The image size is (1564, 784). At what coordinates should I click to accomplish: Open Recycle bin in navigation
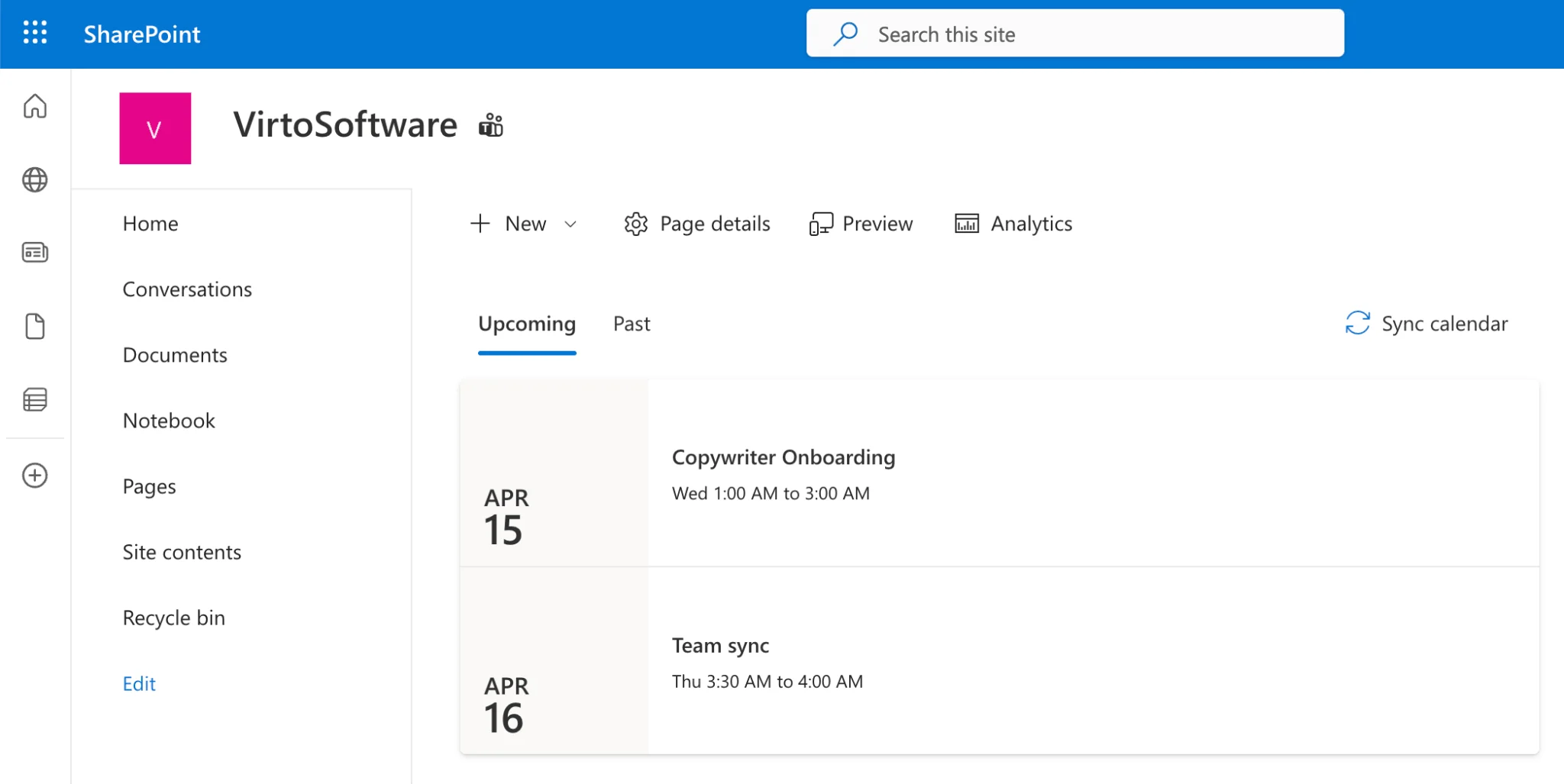pyautogui.click(x=173, y=618)
